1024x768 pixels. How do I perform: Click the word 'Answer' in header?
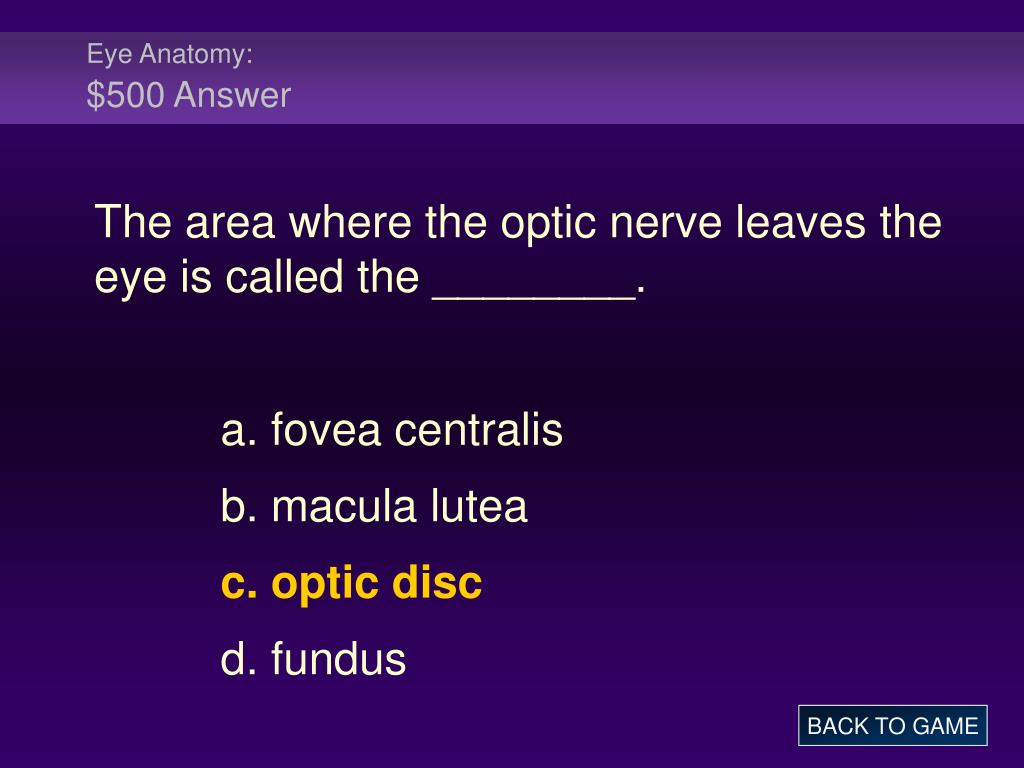[x=232, y=95]
